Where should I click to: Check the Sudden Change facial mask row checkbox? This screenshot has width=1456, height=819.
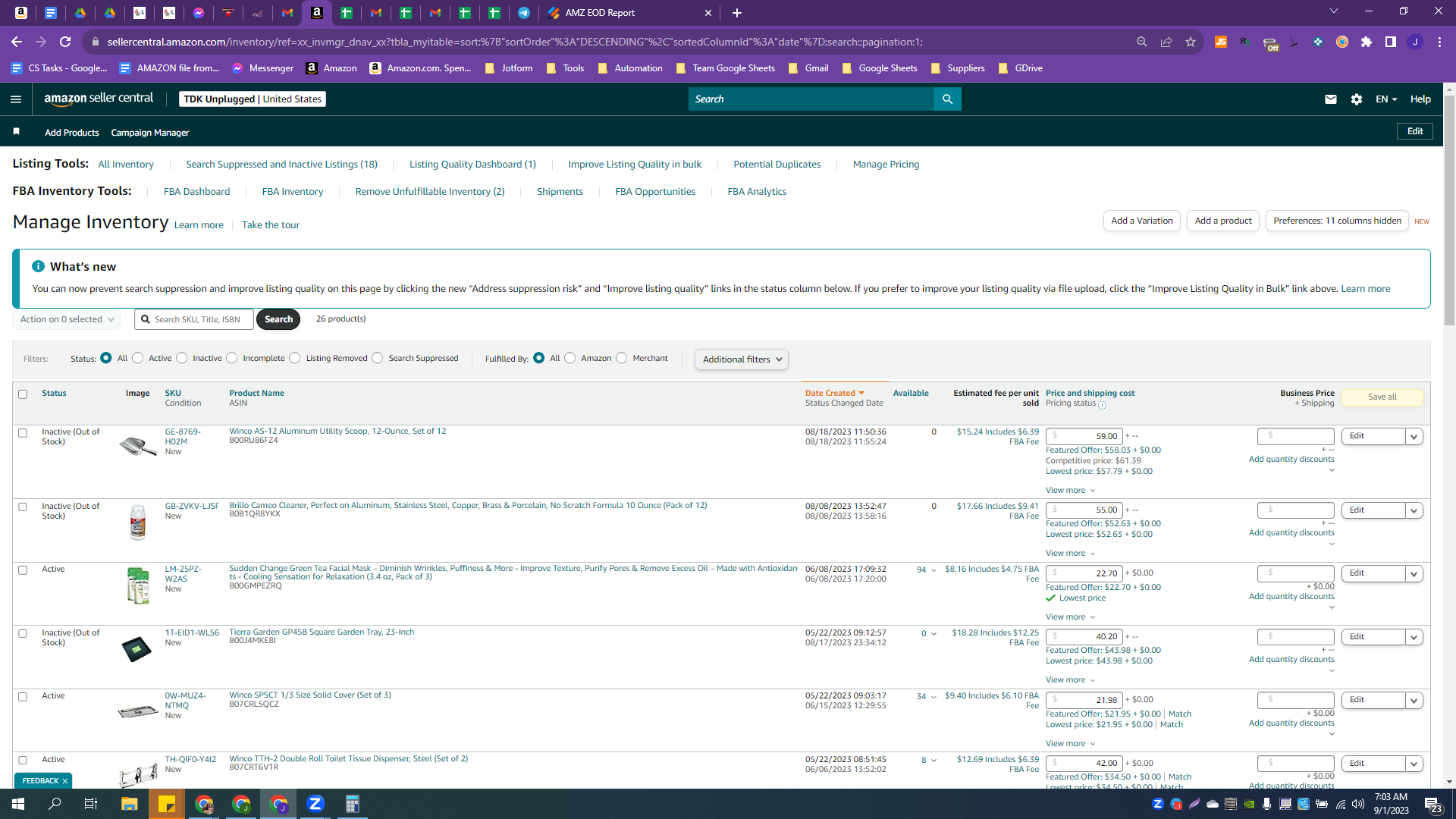point(23,570)
